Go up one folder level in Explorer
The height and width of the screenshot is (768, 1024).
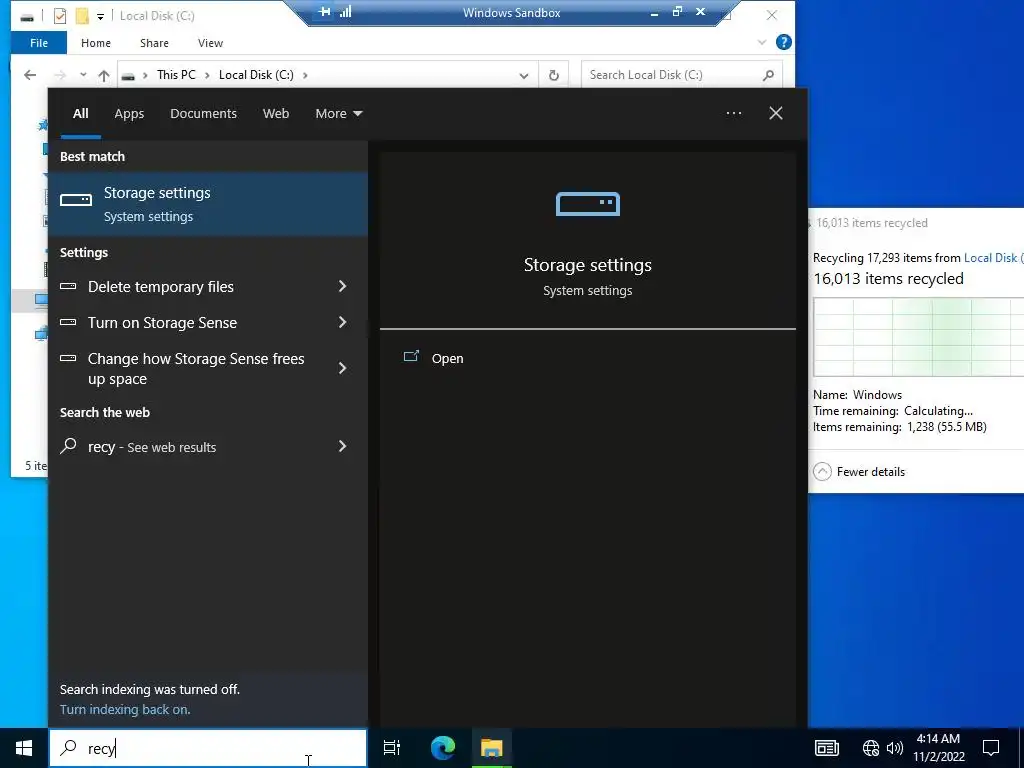[104, 75]
